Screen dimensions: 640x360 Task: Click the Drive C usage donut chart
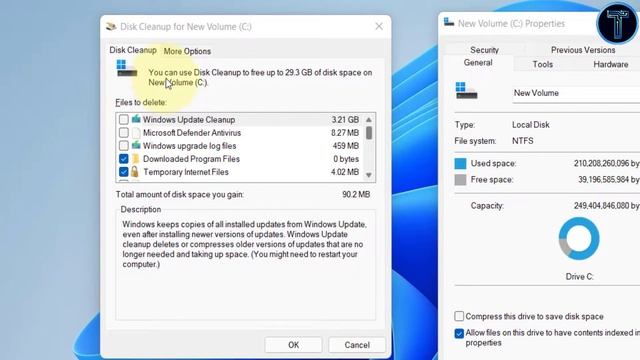pos(579,239)
